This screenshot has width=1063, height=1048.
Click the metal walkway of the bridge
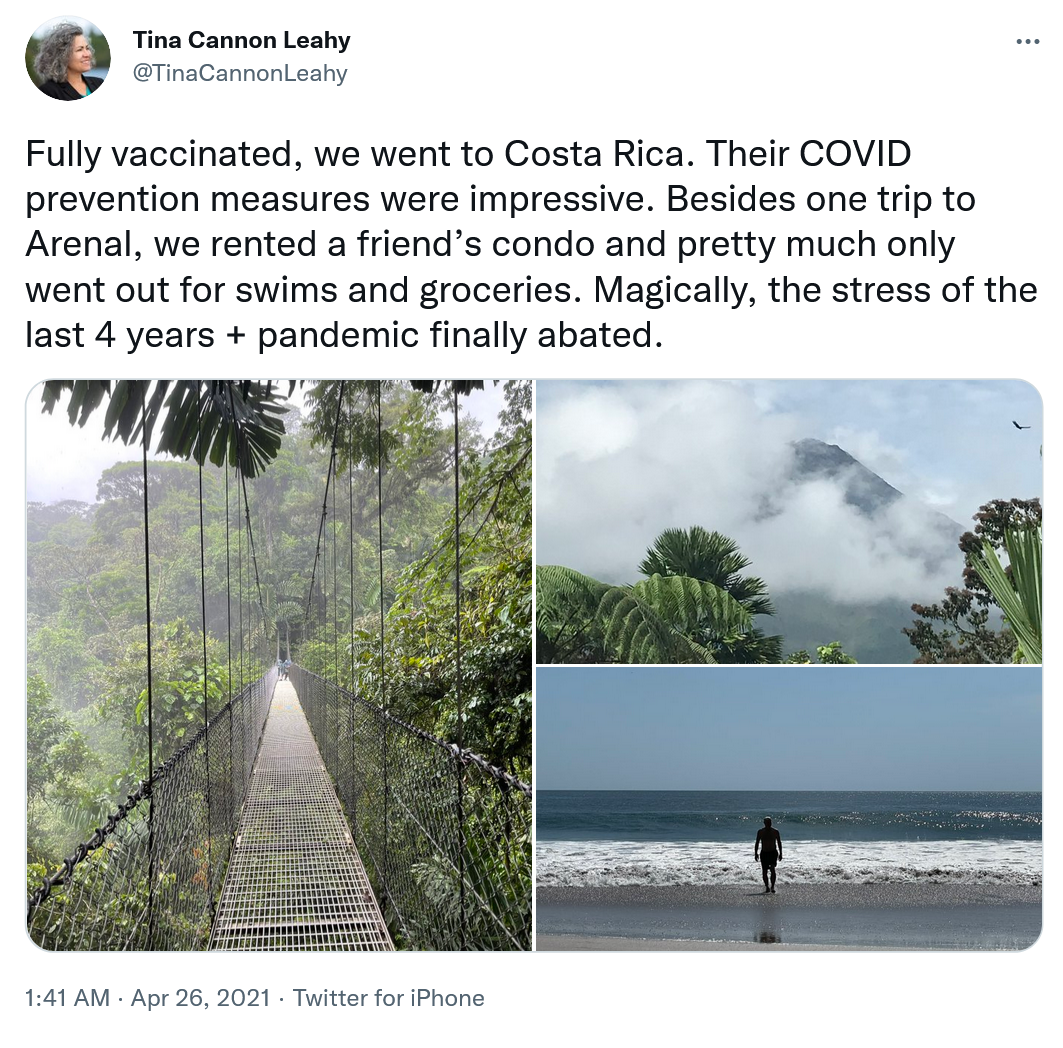click(x=298, y=850)
